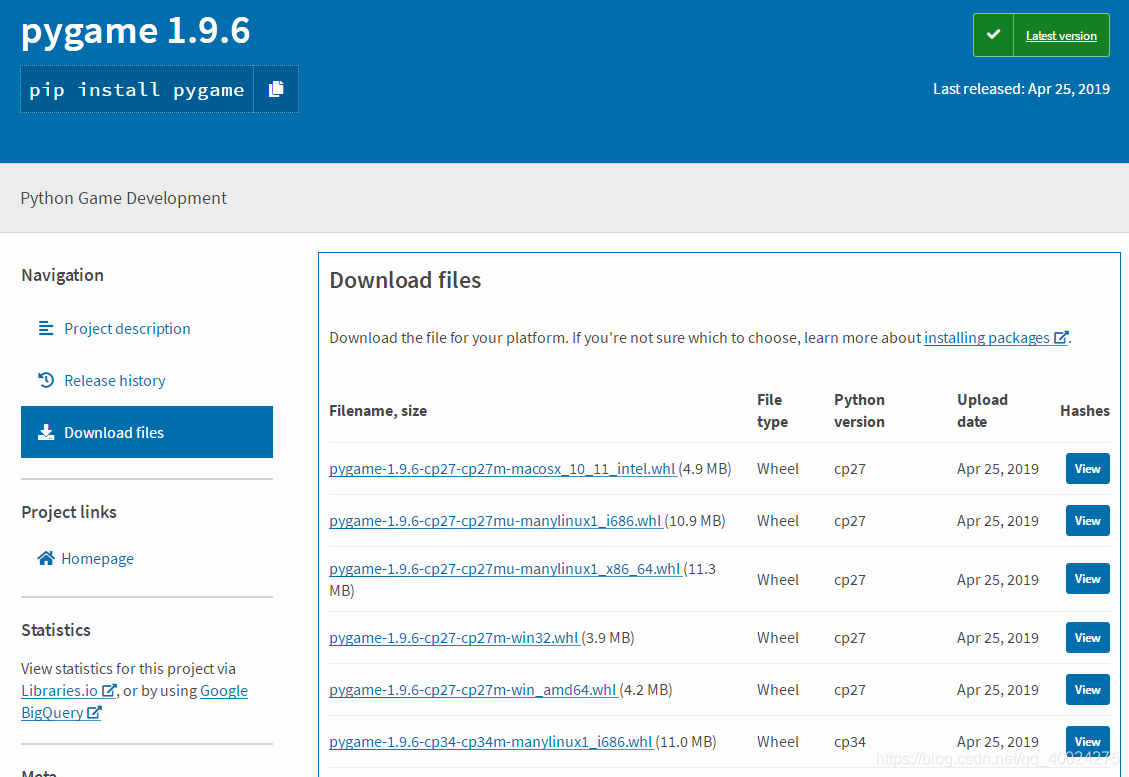Click the Statistics sidebar heading

click(x=55, y=630)
